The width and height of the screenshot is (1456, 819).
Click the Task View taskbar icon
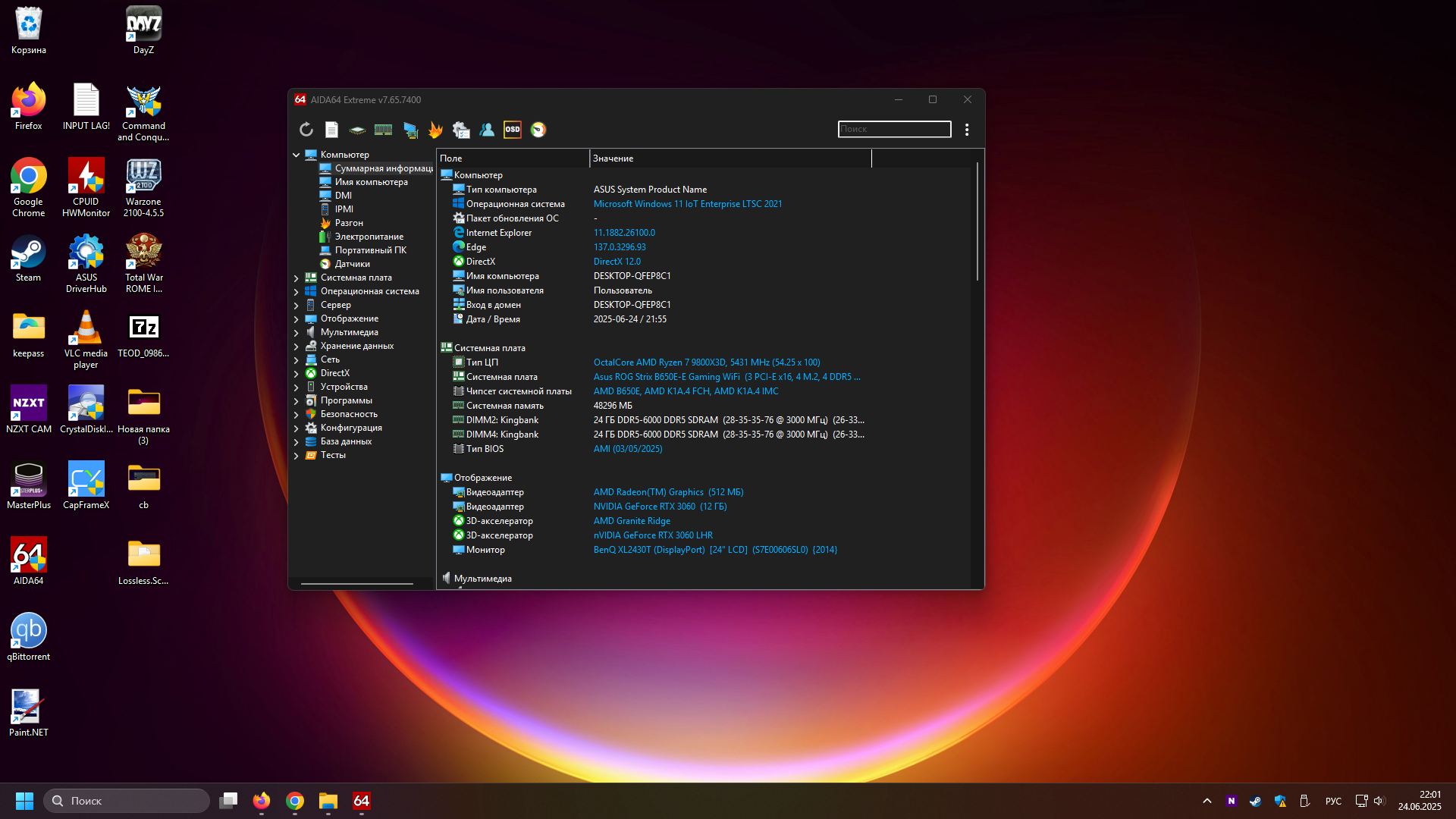228,801
